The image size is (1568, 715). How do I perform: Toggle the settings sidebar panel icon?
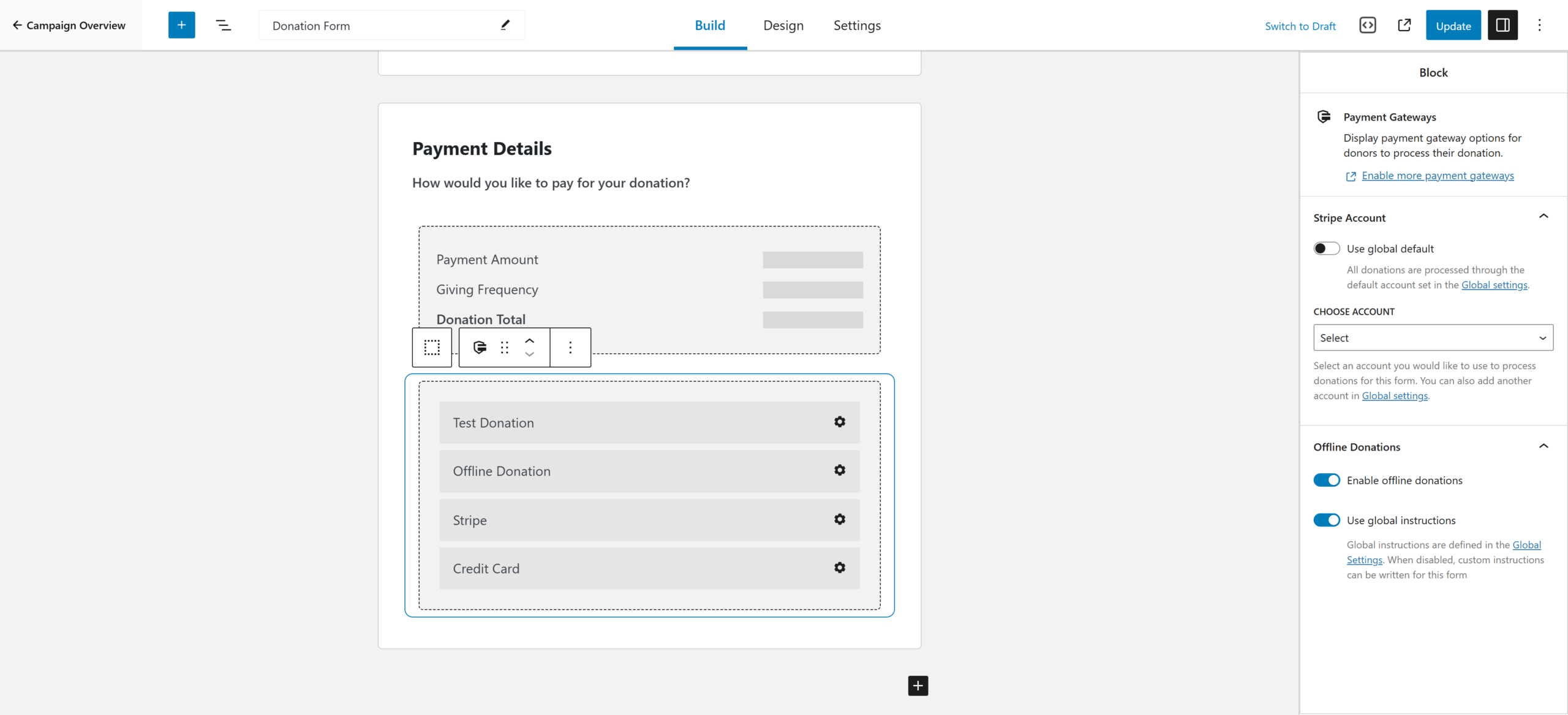[x=1503, y=25]
